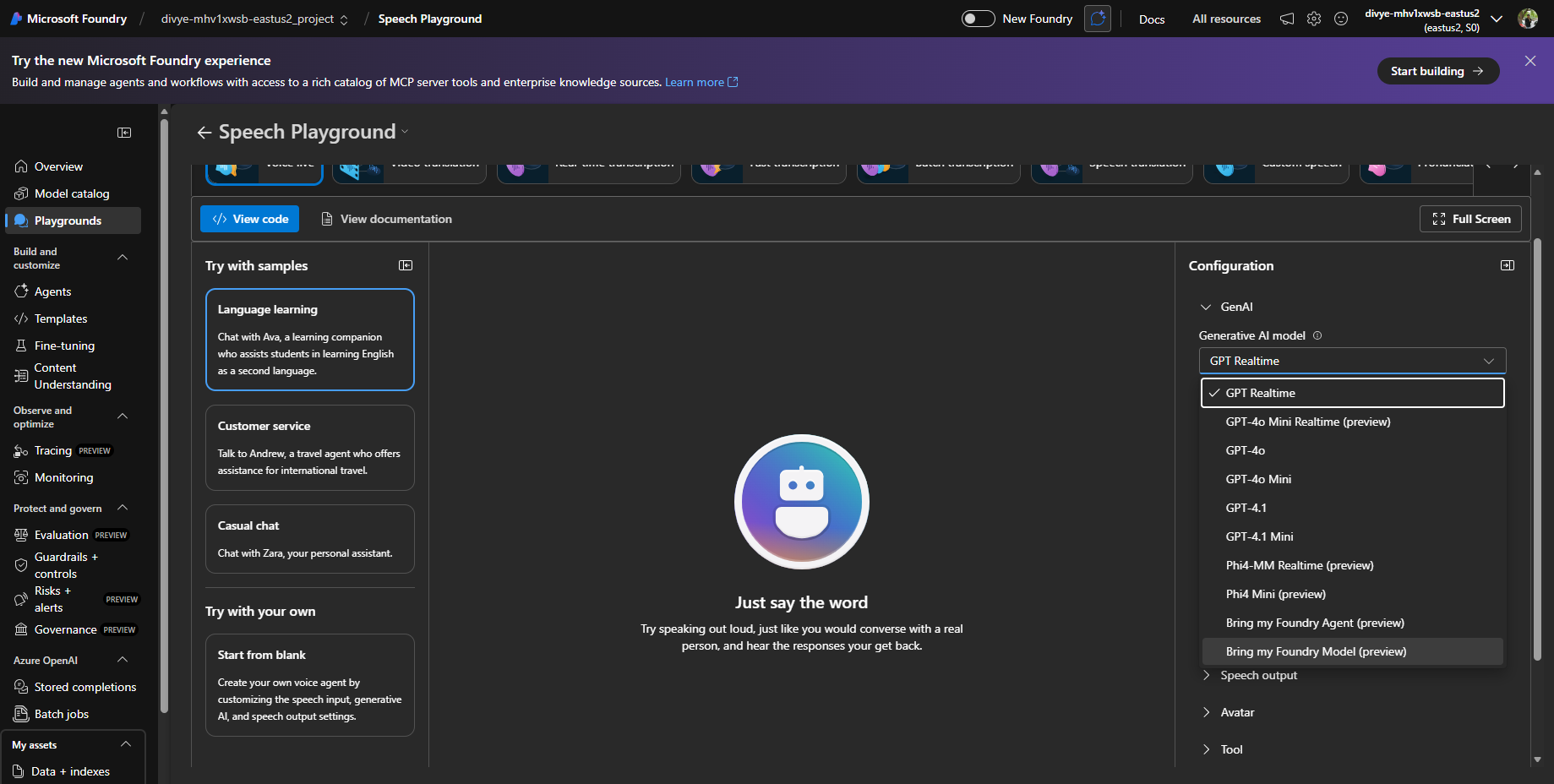Select GPT-4o Mini Realtime (preview) option
Screen dimensions: 1554x784
click(1352, 422)
